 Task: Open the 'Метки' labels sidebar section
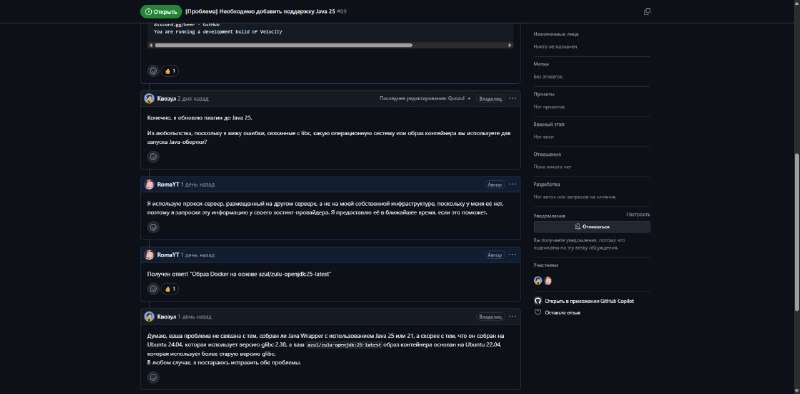(x=541, y=64)
